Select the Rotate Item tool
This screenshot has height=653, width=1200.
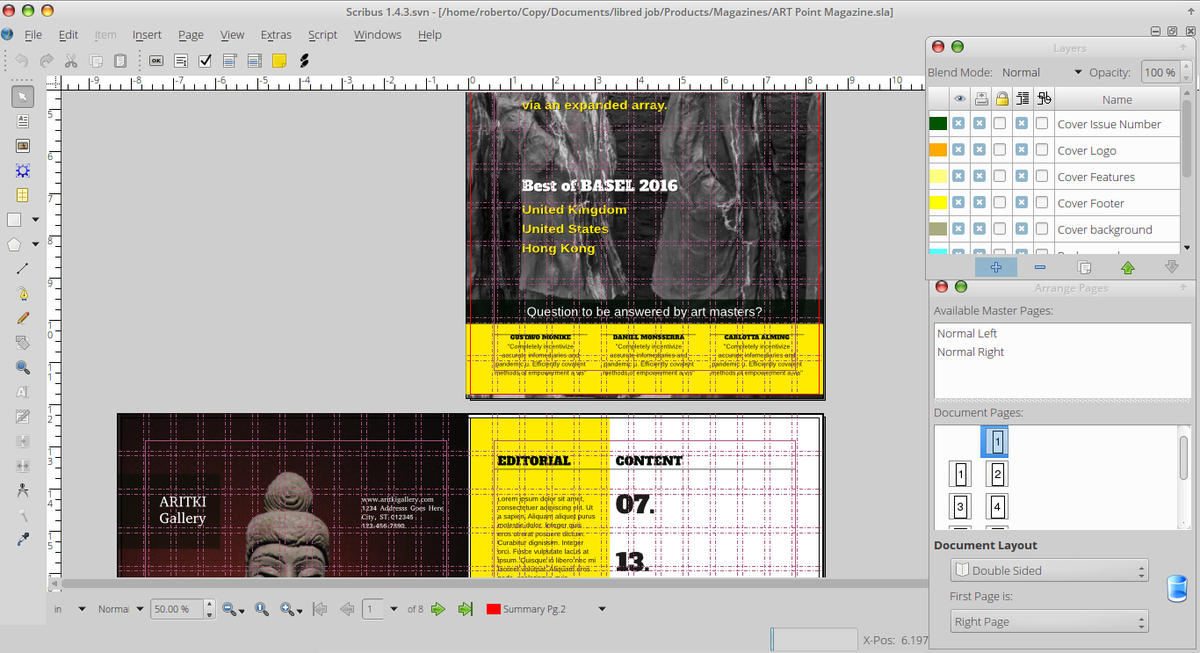pos(22,343)
